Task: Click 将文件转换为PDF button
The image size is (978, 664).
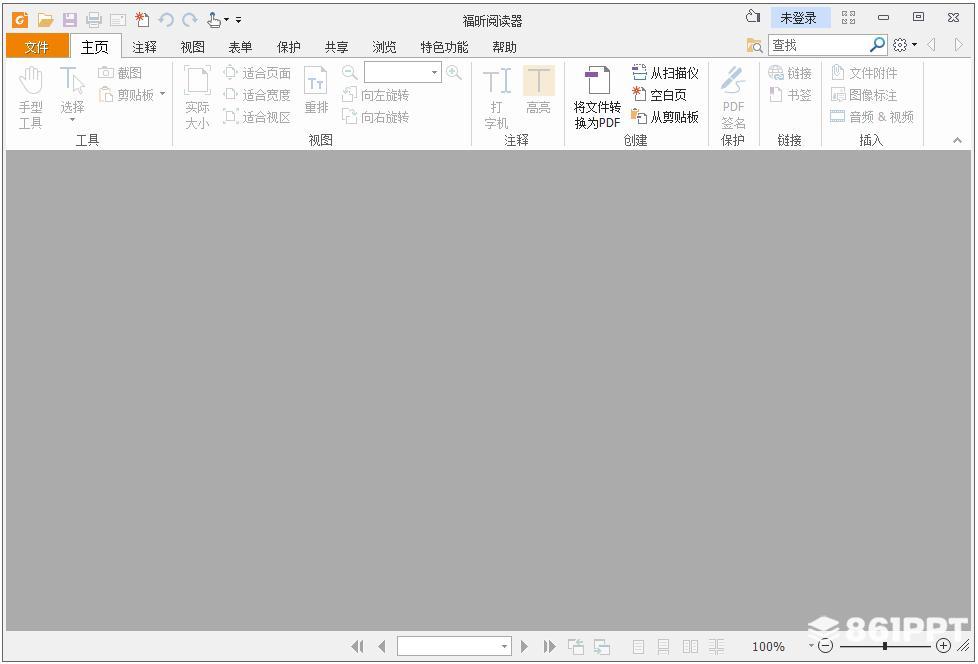Action: [597, 98]
